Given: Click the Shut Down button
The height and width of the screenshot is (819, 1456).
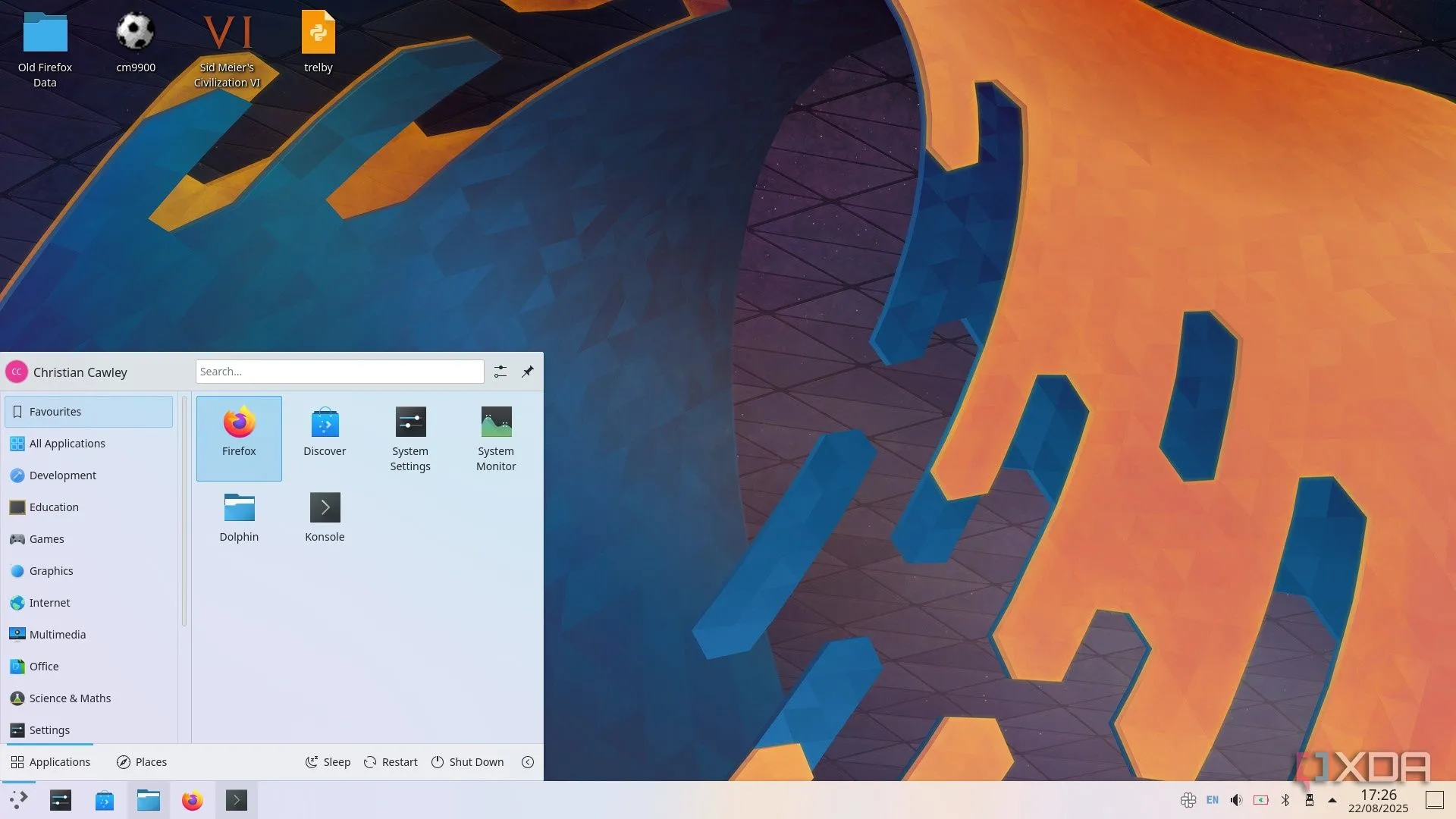Looking at the screenshot, I should 468,761.
